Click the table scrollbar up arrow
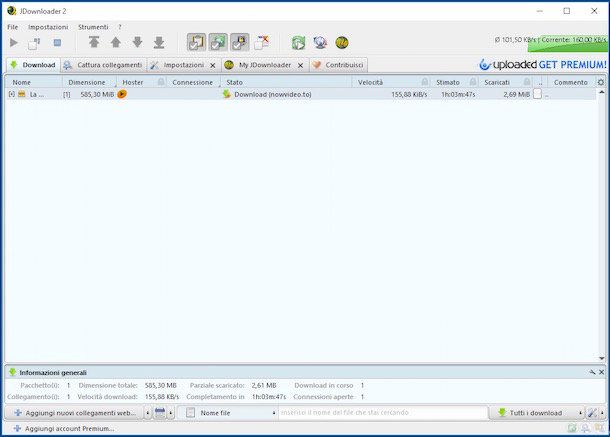Image resolution: width=610 pixels, height=437 pixels. [602, 92]
